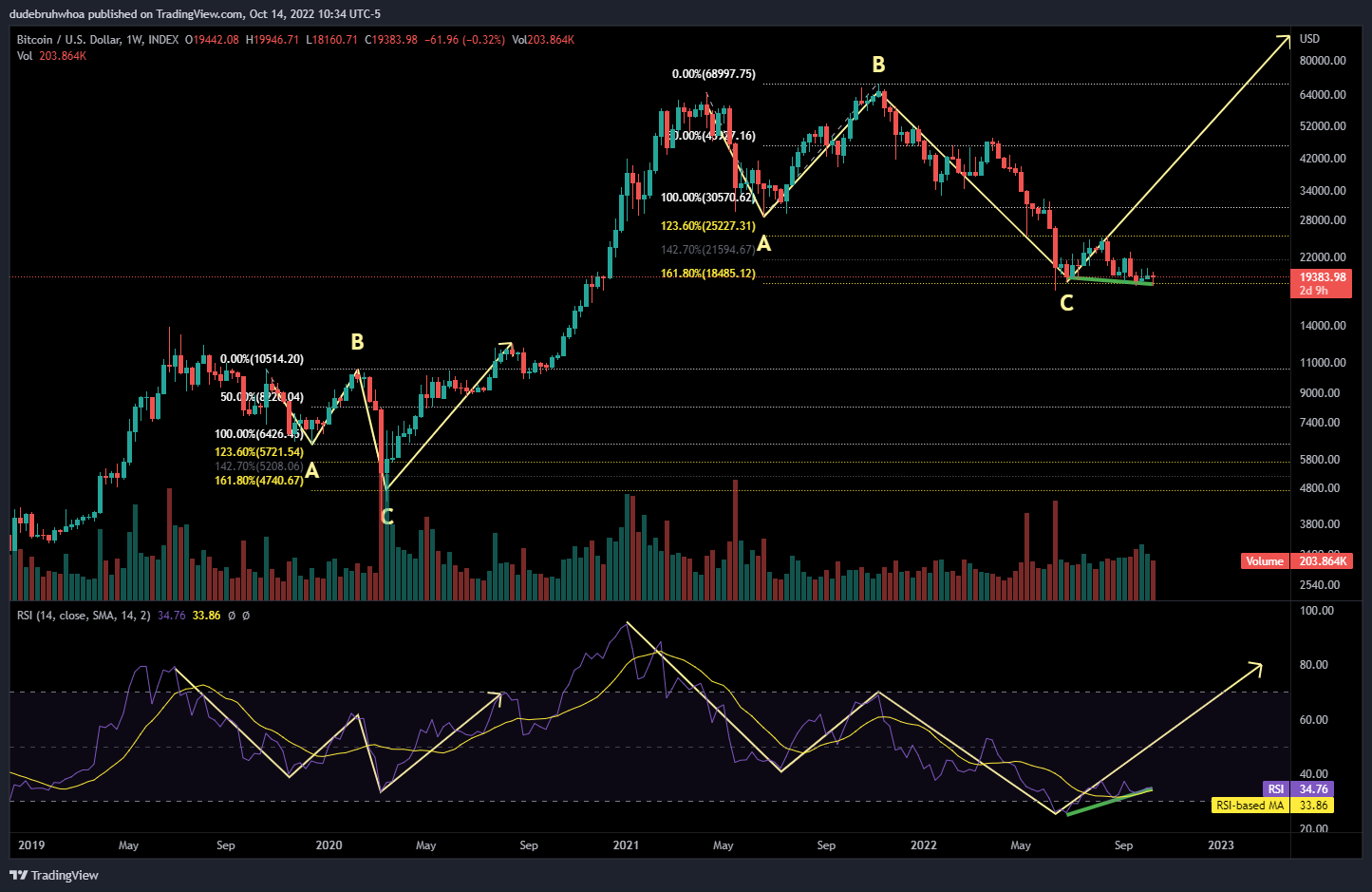Click the red Volume tag on the price axis
The width and height of the screenshot is (1372, 892).
point(1264,561)
